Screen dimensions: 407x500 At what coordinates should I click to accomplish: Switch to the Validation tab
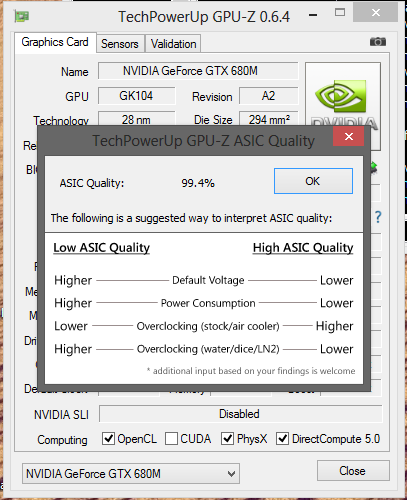point(173,44)
